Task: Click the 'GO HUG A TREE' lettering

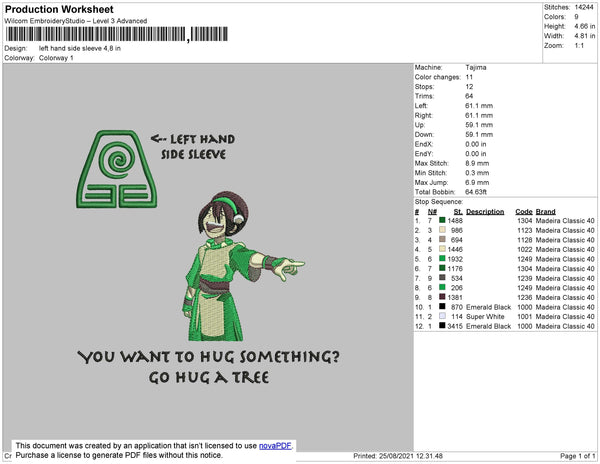Action: (x=209, y=378)
